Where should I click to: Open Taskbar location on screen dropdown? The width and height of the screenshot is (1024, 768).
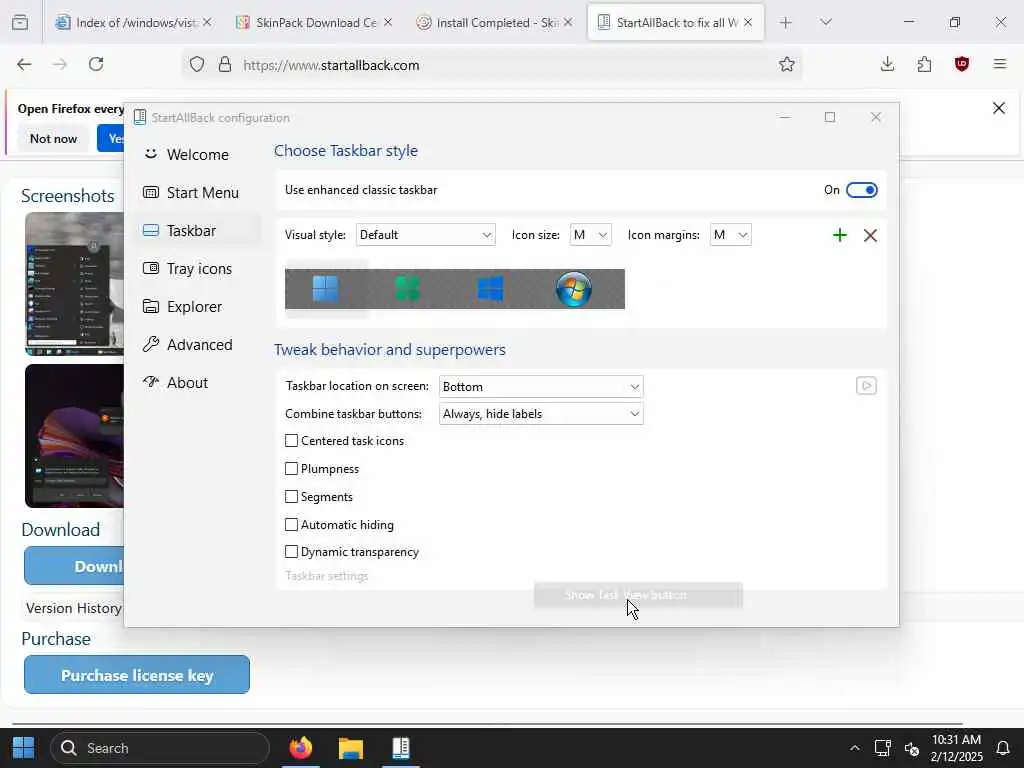pyautogui.click(x=541, y=386)
